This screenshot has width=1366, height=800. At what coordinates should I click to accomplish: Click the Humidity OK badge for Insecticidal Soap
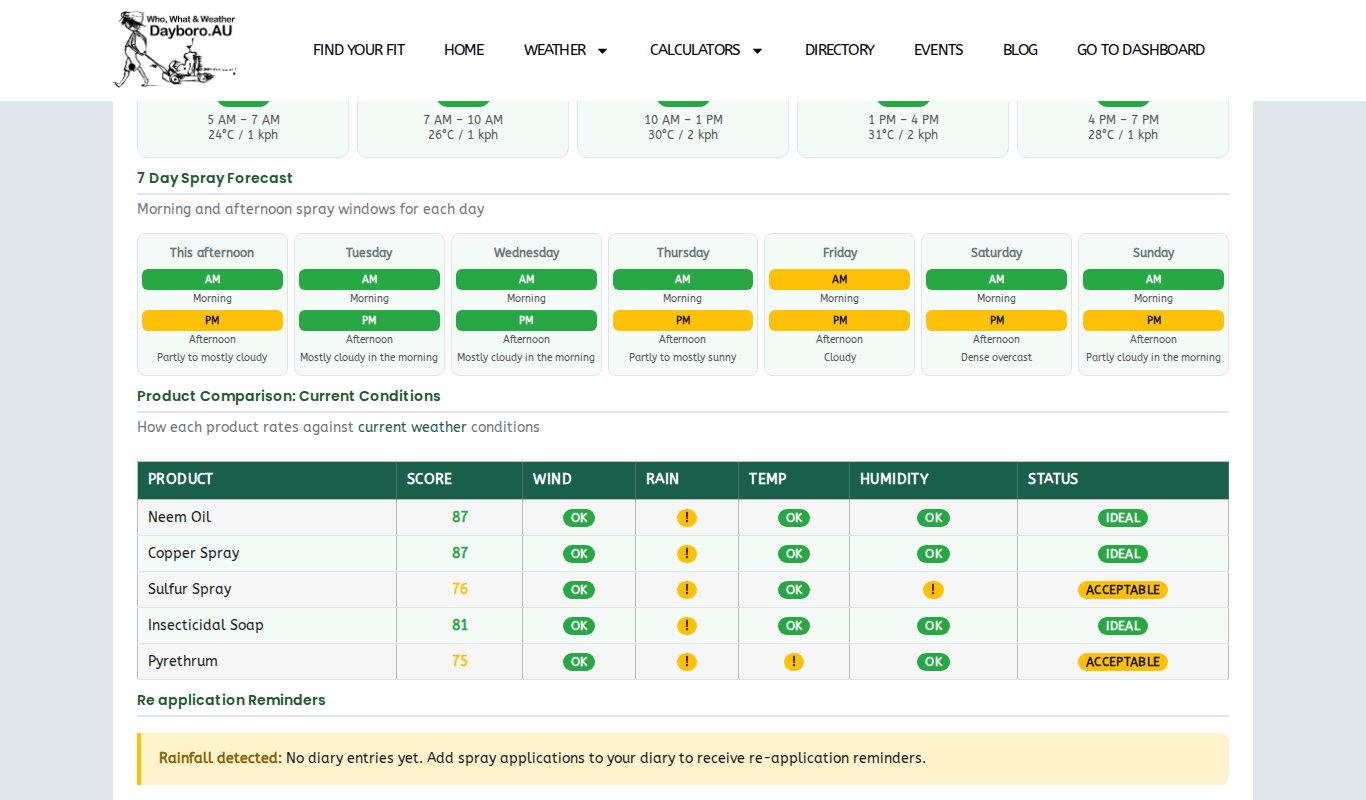coord(933,626)
